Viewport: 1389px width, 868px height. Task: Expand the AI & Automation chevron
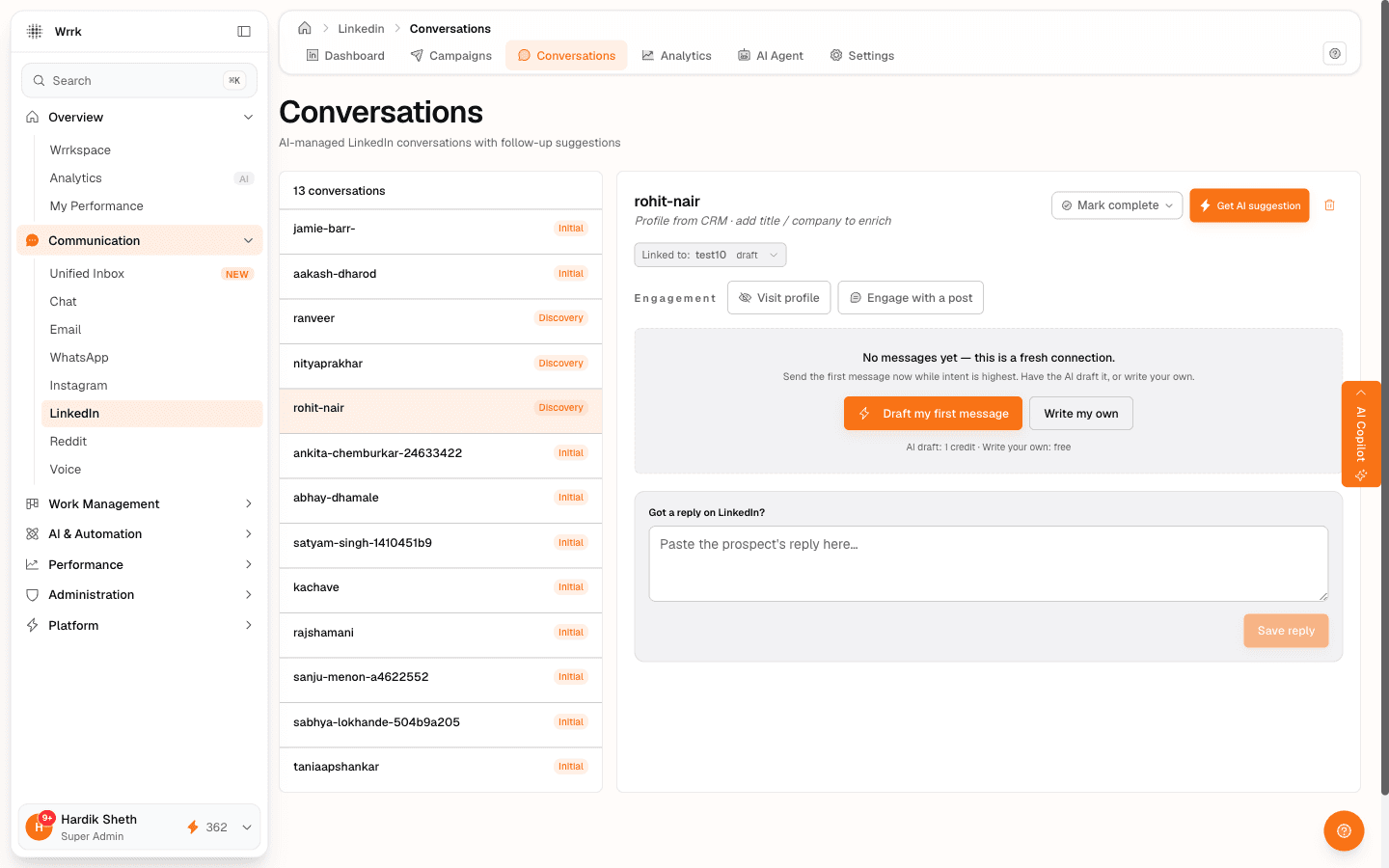click(x=248, y=533)
